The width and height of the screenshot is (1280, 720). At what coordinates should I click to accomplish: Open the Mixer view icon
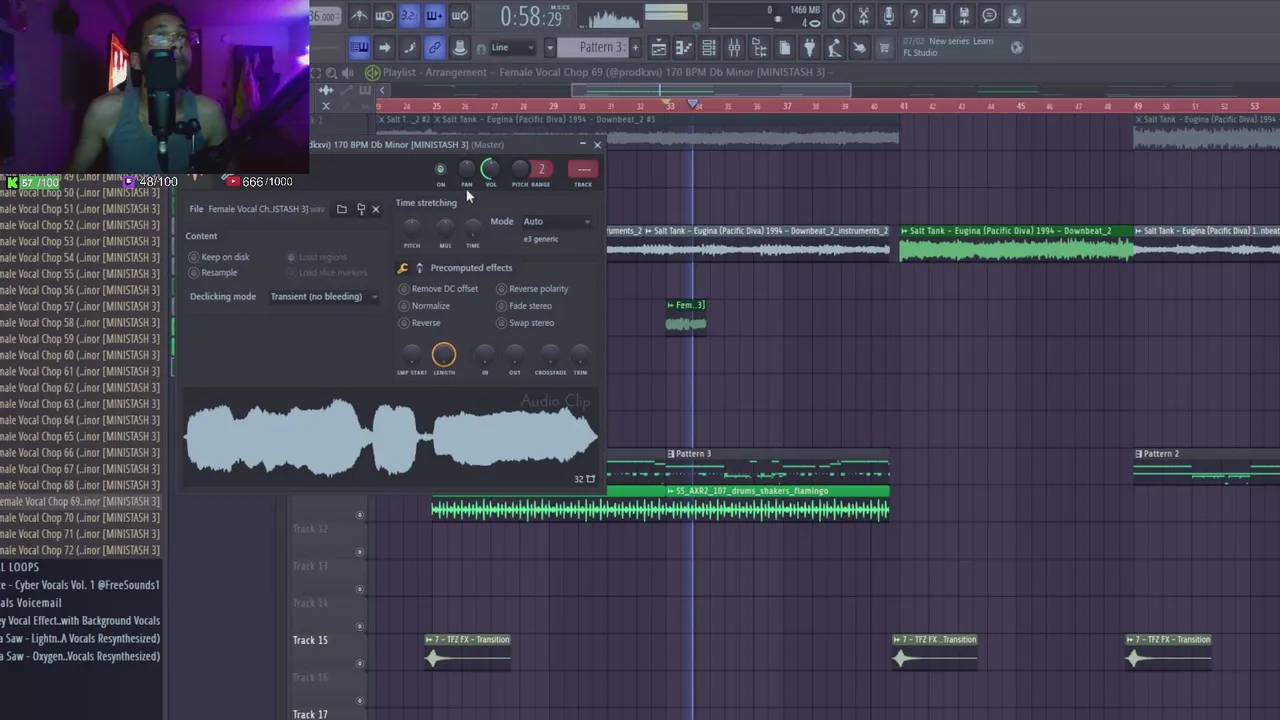click(x=734, y=47)
